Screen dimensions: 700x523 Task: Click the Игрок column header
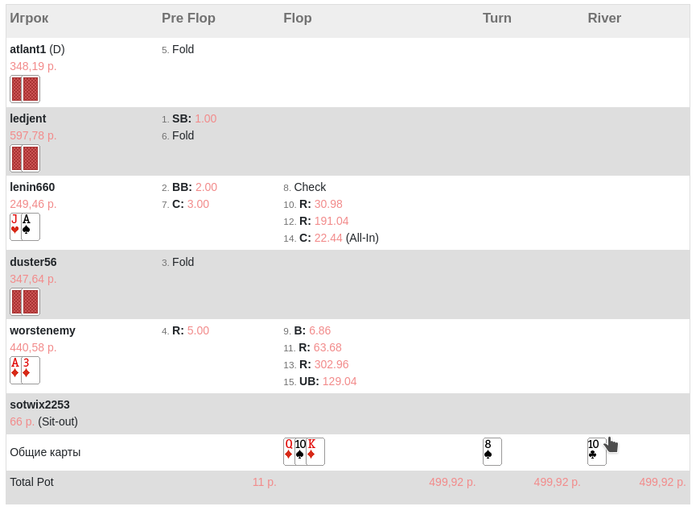point(29,18)
